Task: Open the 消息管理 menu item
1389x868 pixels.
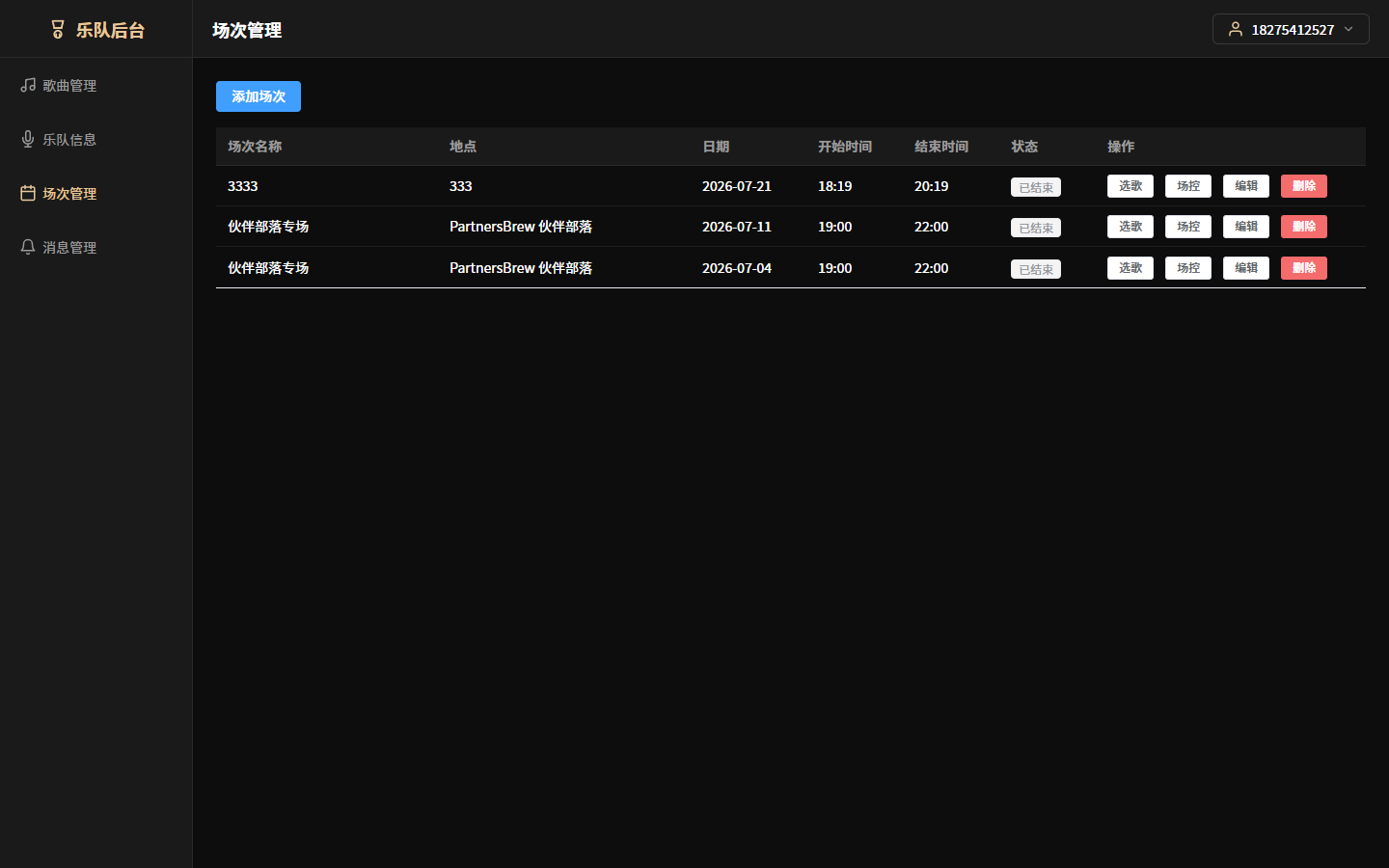Action: tap(96, 247)
